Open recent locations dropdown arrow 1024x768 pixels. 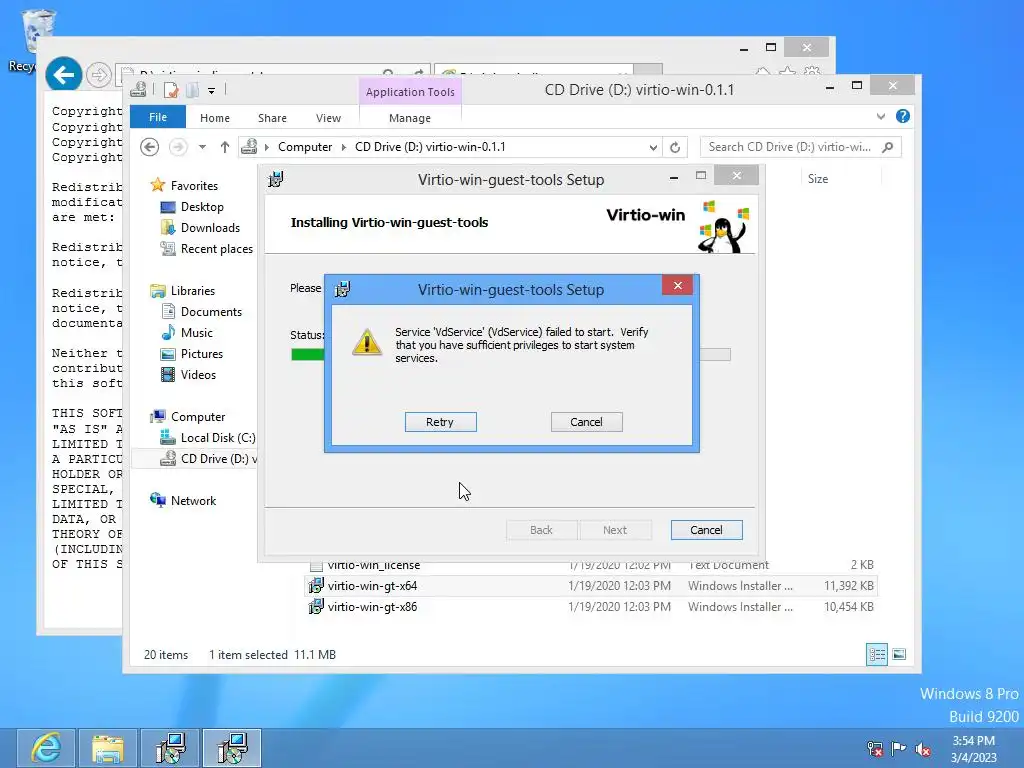point(202,147)
